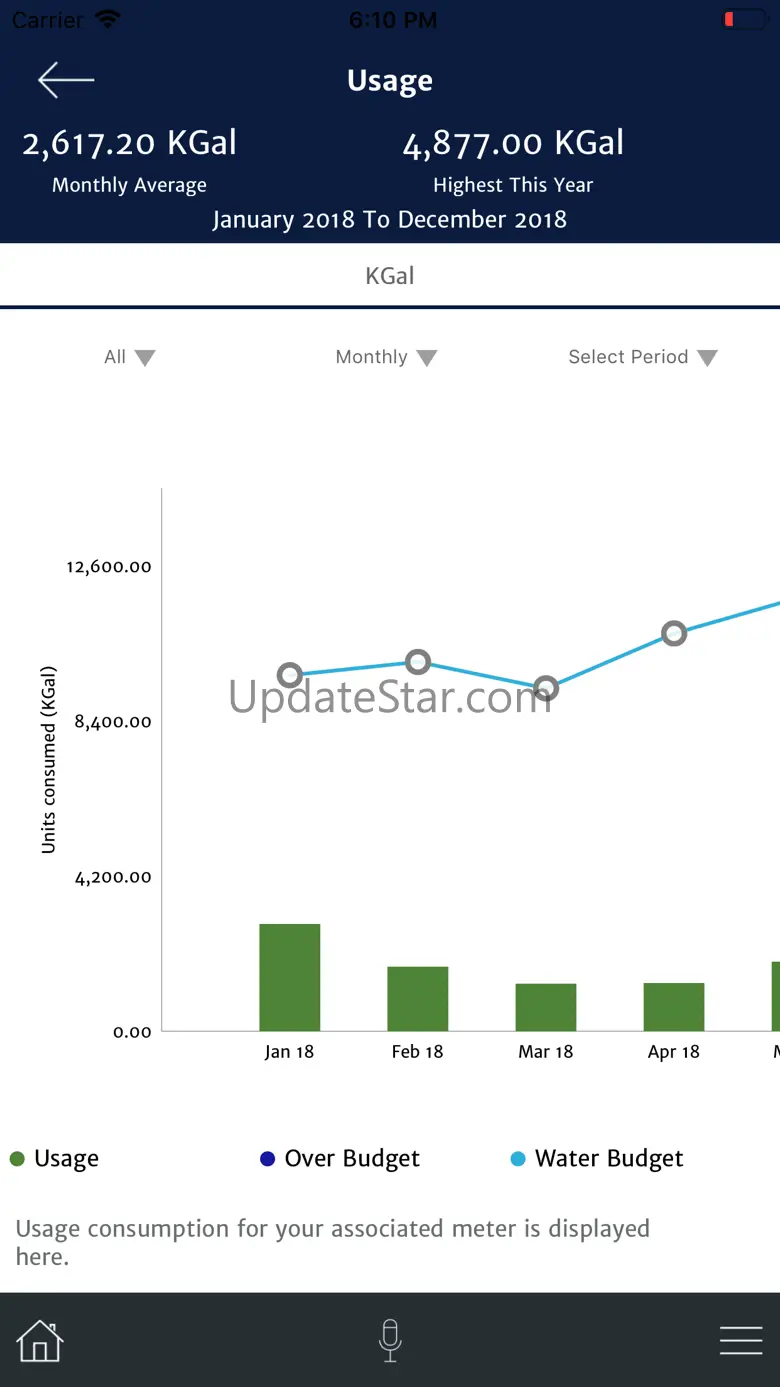The width and height of the screenshot is (780, 1387).
Task: Tap the Highest This Year value
Action: [x=513, y=144]
